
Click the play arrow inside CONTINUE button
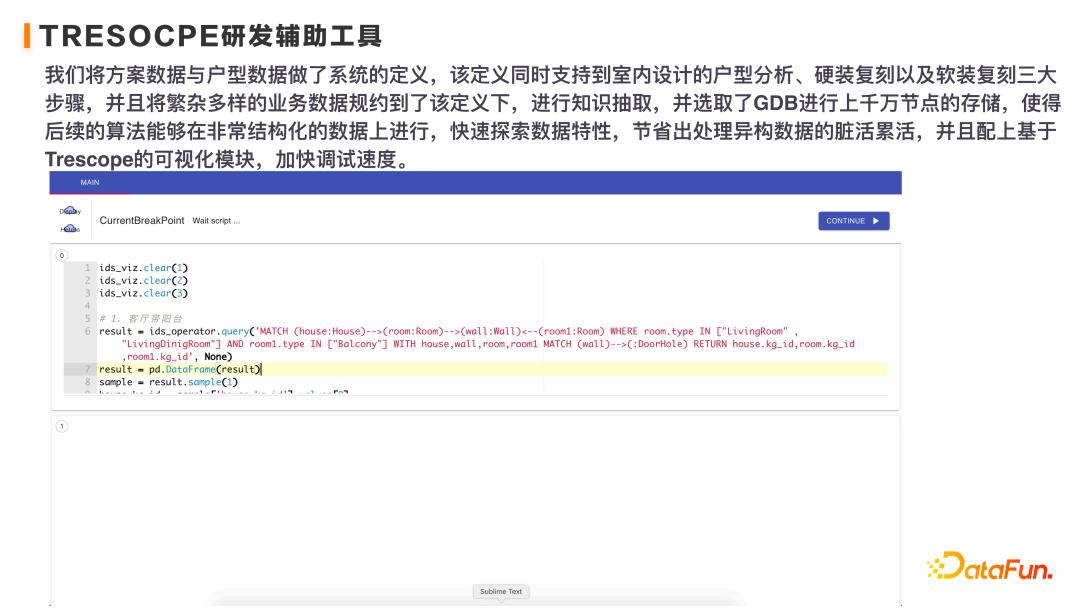878,220
